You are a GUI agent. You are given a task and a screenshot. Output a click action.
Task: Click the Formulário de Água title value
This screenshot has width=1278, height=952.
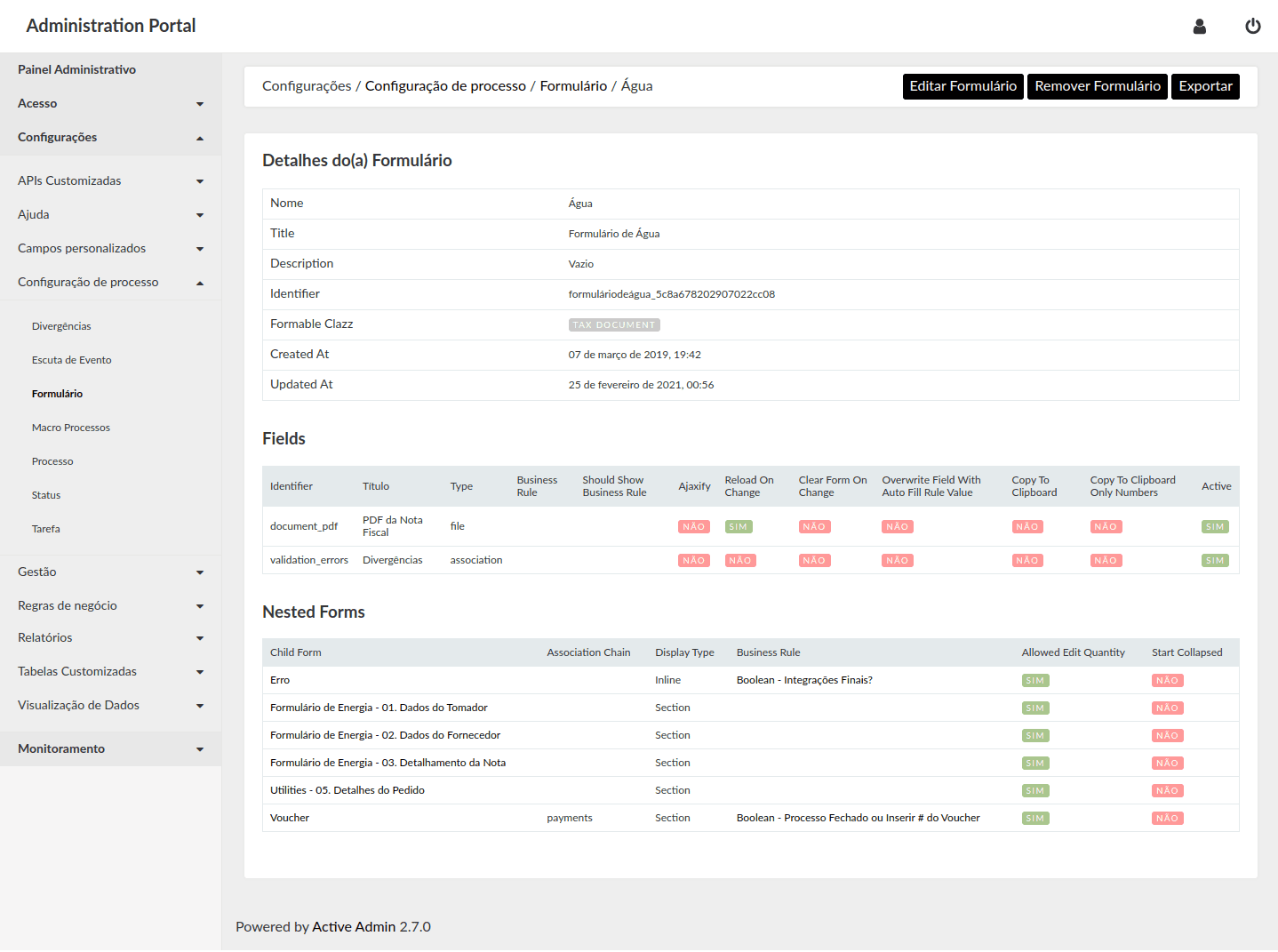(614, 234)
